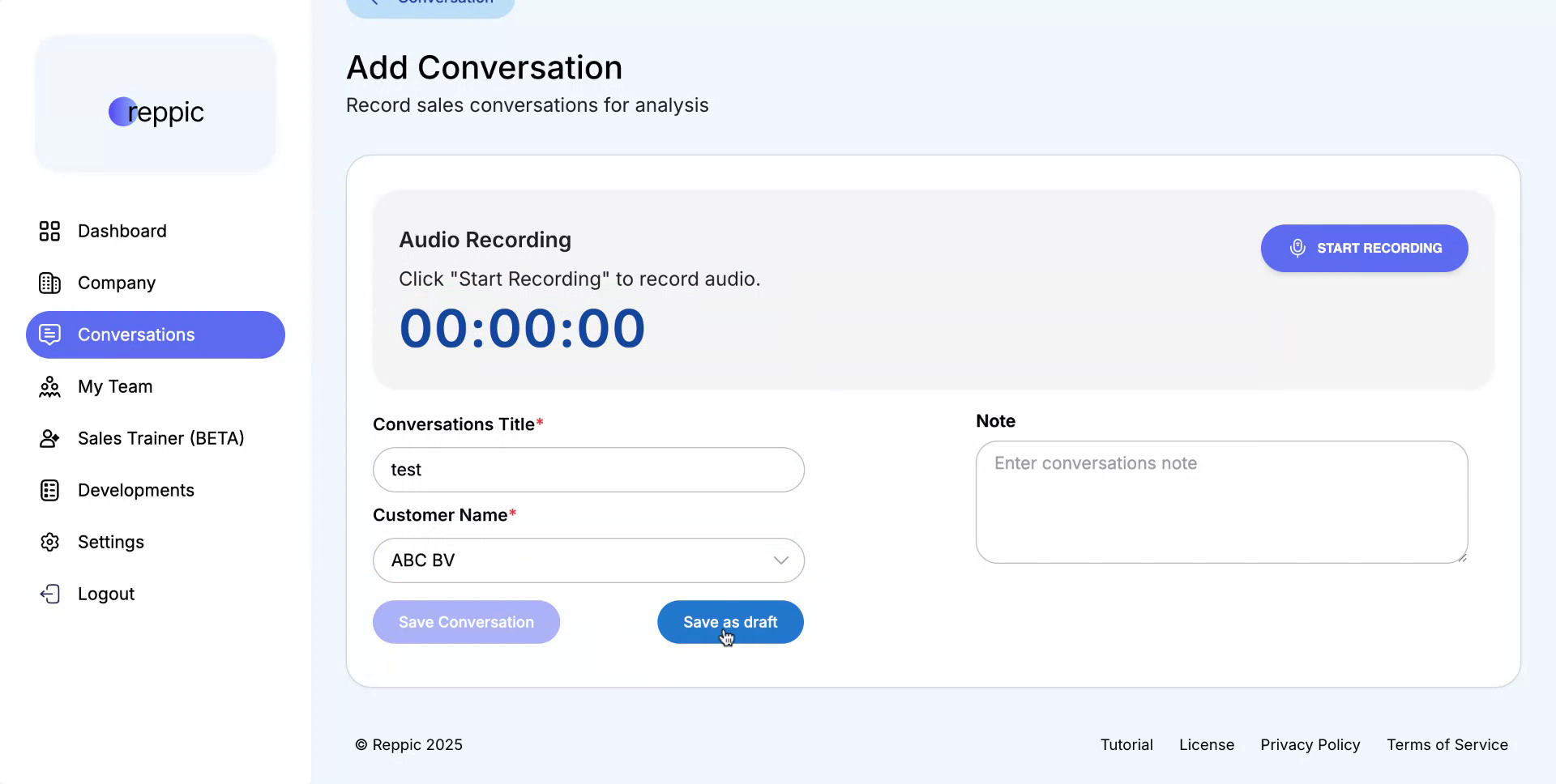Select the Dashboard grid icon
1556x784 pixels.
click(x=49, y=231)
